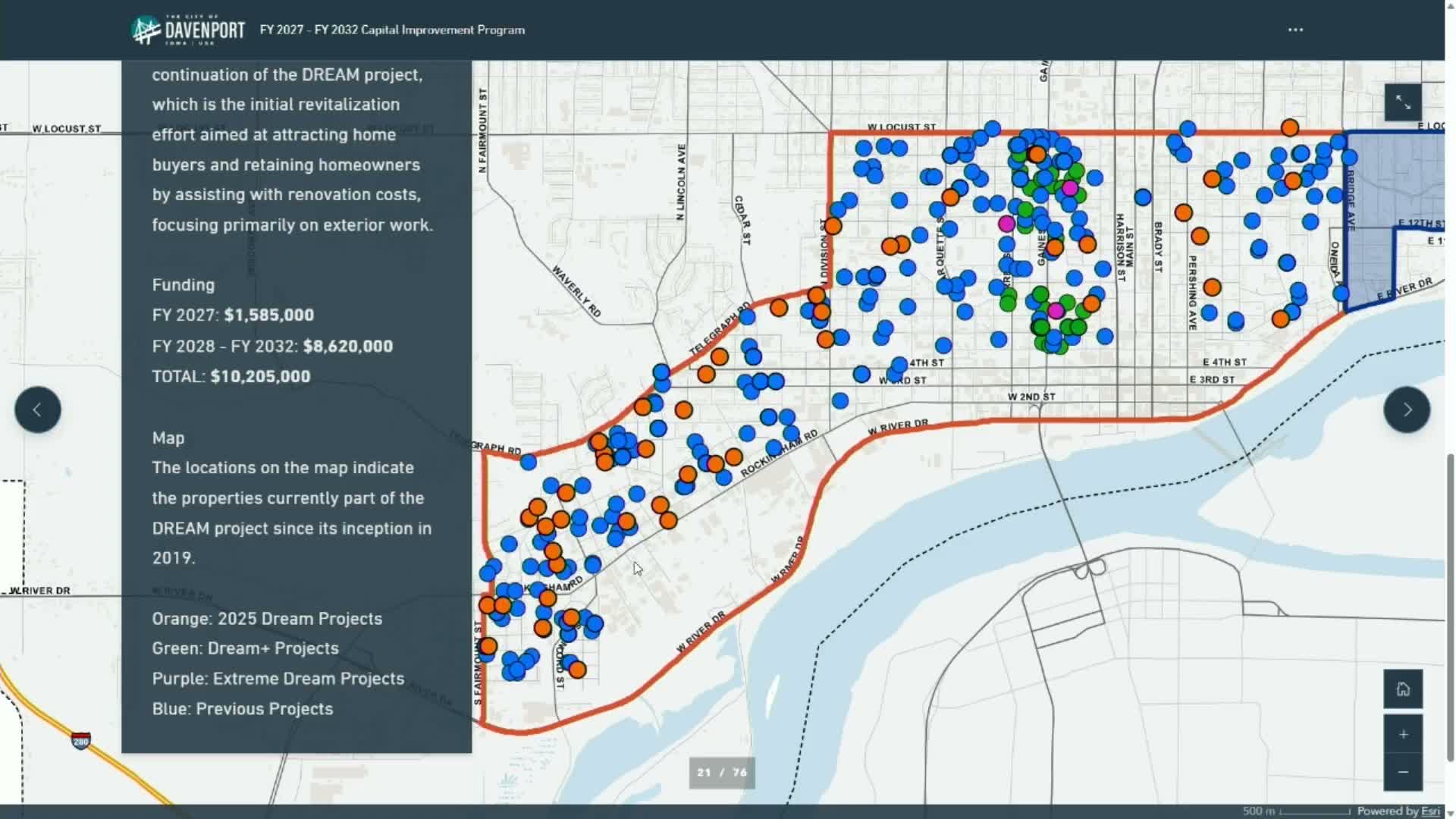Select a purple Extreme Dream Project marker

coord(1069,188)
